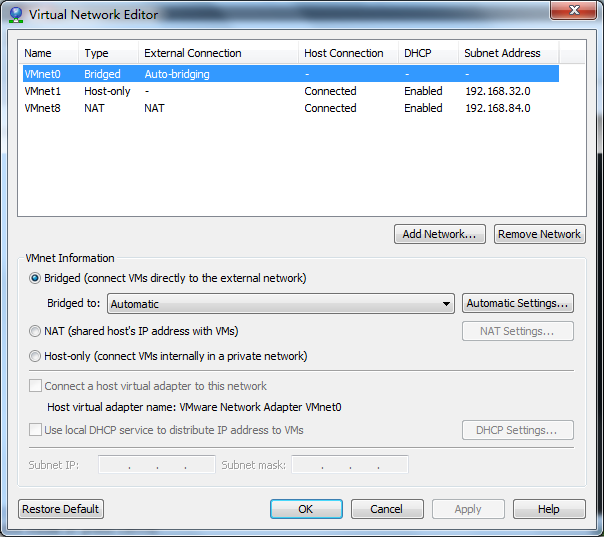Sort by the Type column header
The height and width of the screenshot is (537, 604).
click(109, 53)
